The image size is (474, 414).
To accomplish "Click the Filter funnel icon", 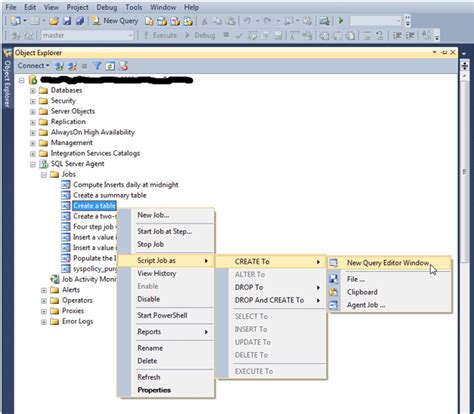I will (97, 66).
